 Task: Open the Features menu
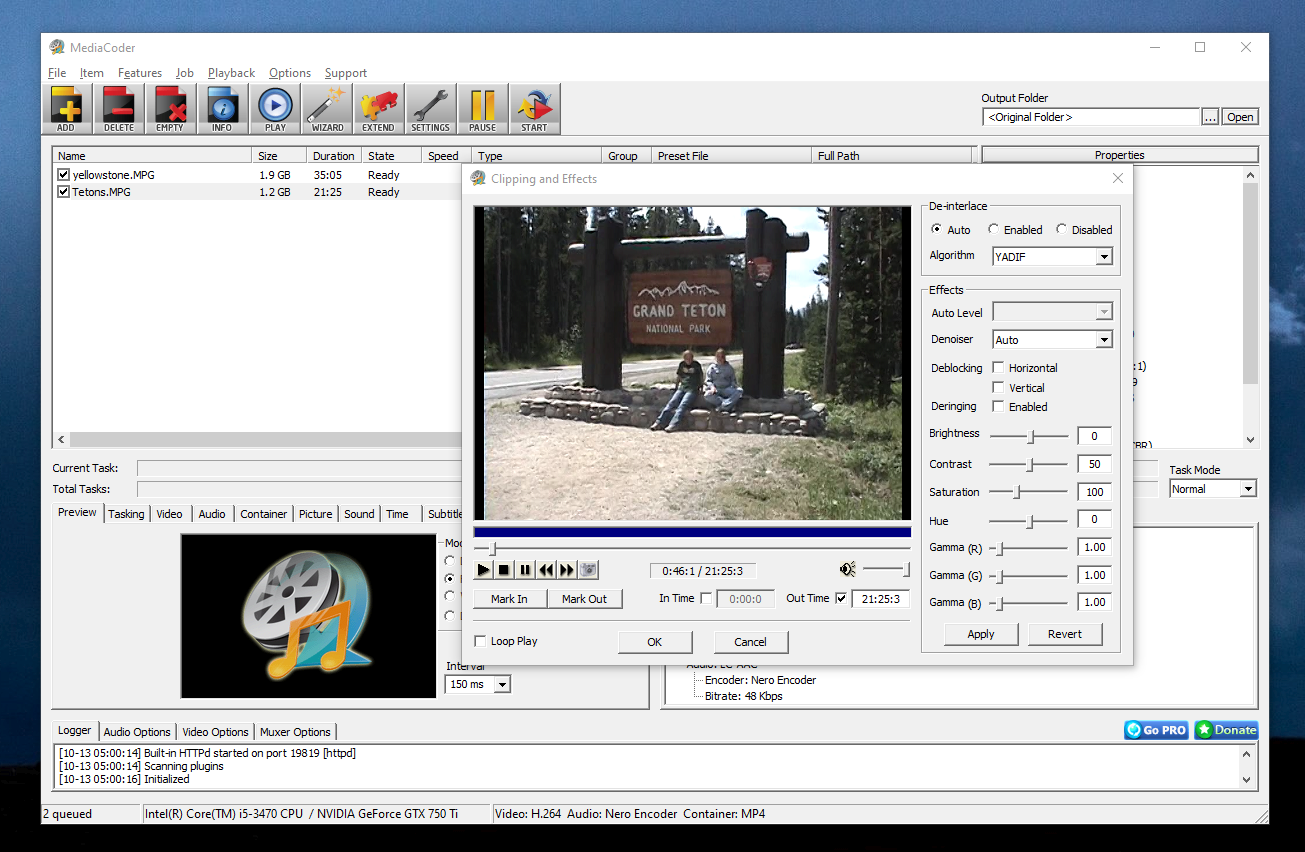[x=140, y=73]
